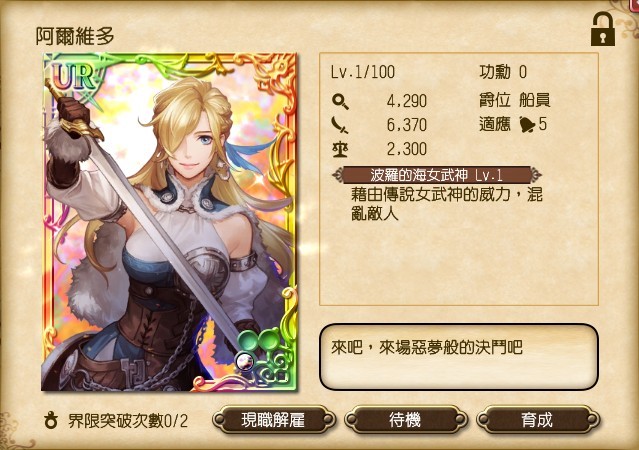The image size is (639, 450).
Task: Click the 現職解雇 button
Action: (273, 419)
